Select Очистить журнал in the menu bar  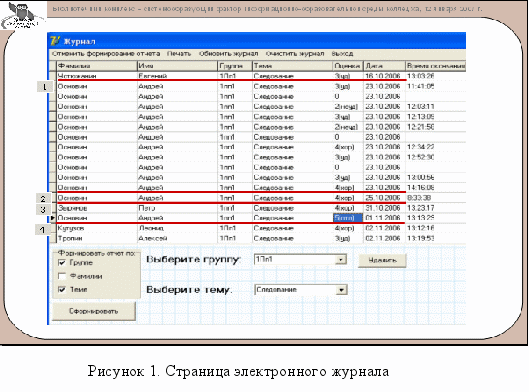coord(295,54)
